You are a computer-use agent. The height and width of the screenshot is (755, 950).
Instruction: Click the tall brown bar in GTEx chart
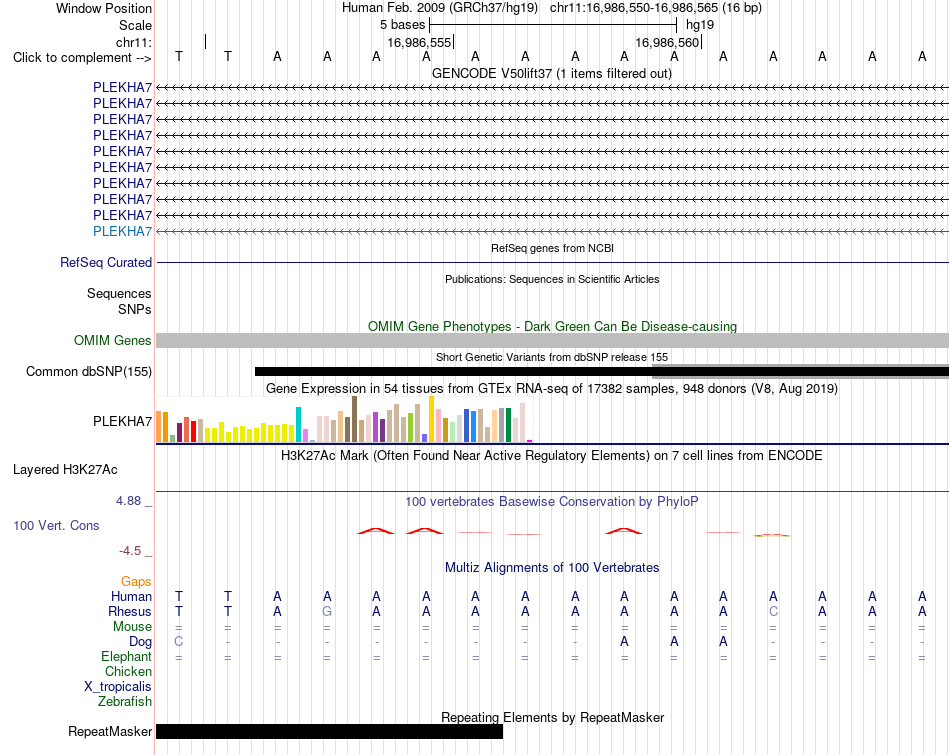pos(354,419)
